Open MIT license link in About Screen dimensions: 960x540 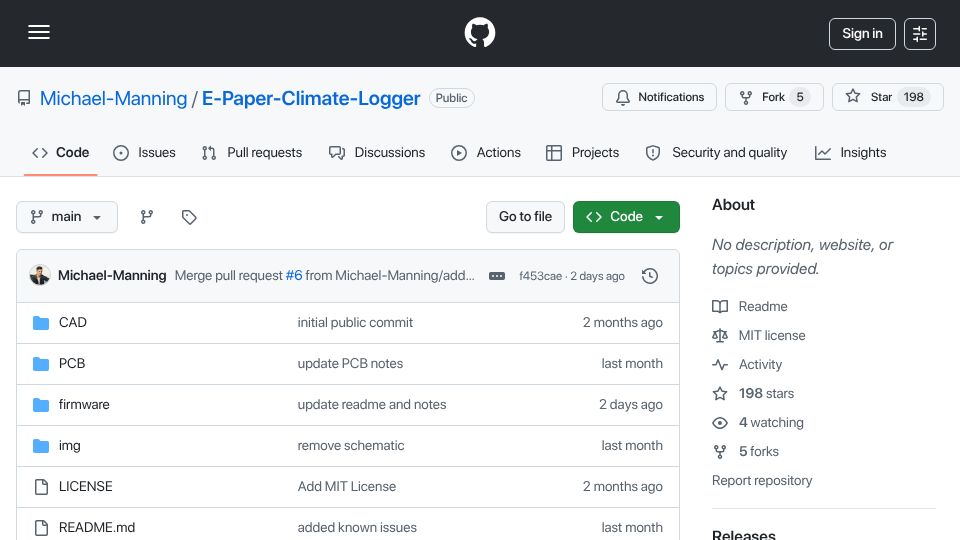click(x=759, y=336)
